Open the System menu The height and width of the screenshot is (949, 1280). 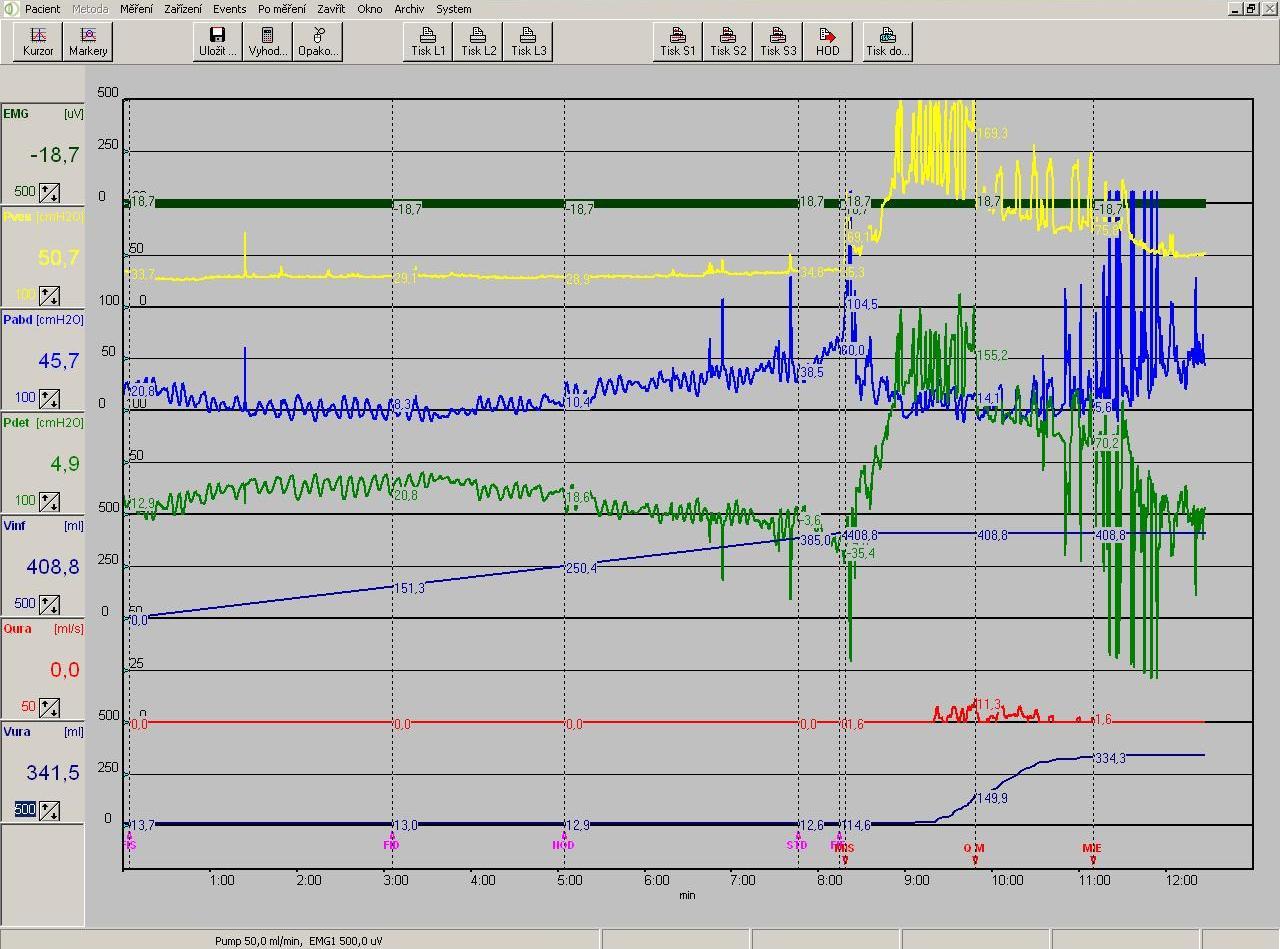point(454,9)
